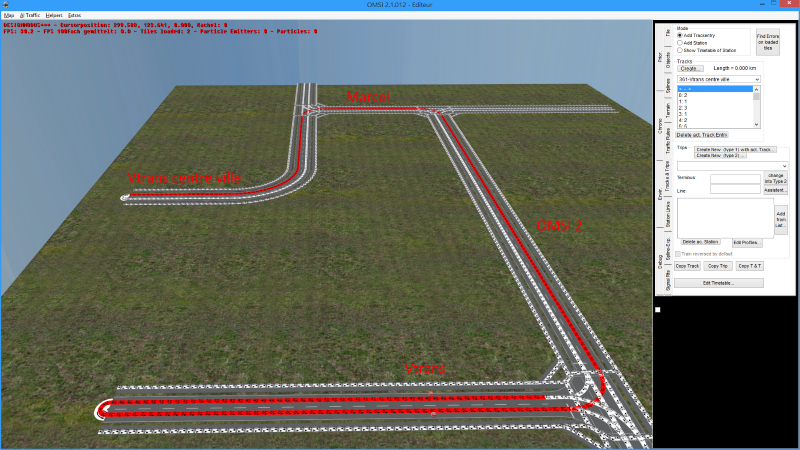Click the track list scroll-down arrow

click(x=756, y=124)
